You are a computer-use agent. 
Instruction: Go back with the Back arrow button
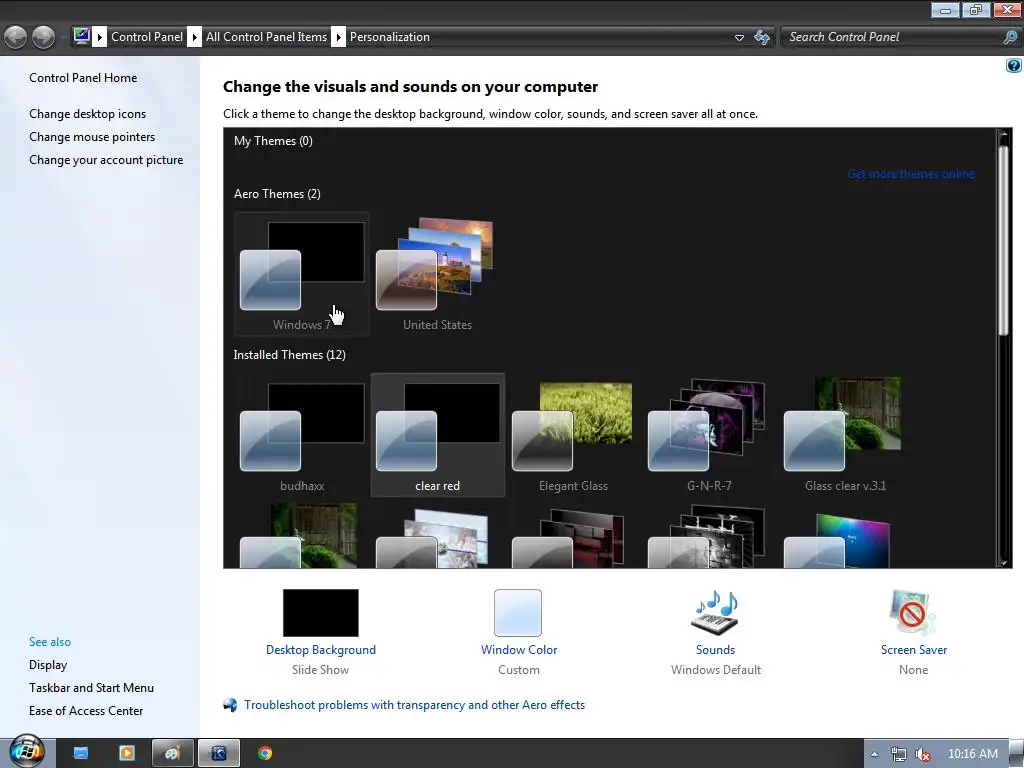16,37
